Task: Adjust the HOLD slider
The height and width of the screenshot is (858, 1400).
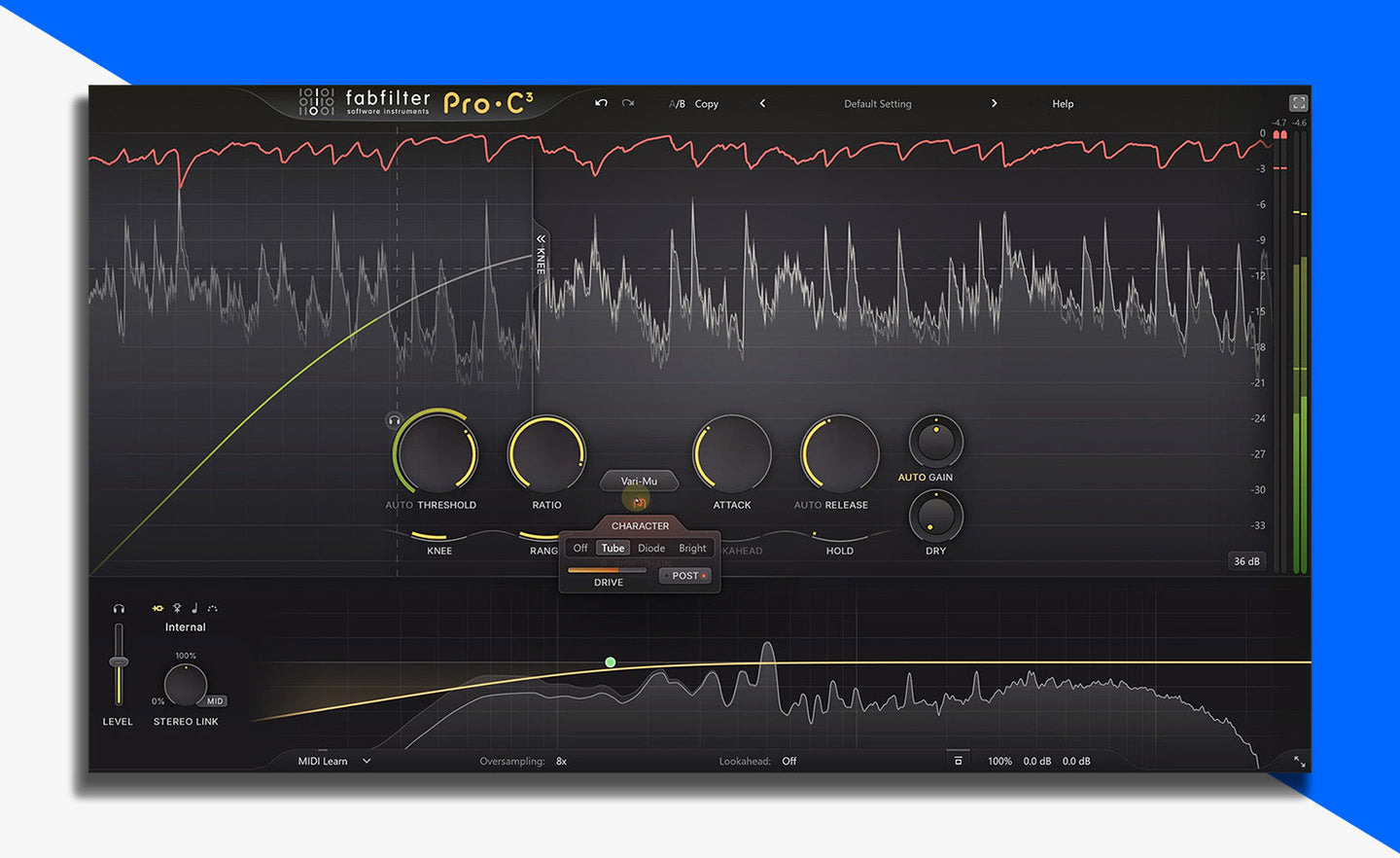Action: pyautogui.click(x=839, y=535)
